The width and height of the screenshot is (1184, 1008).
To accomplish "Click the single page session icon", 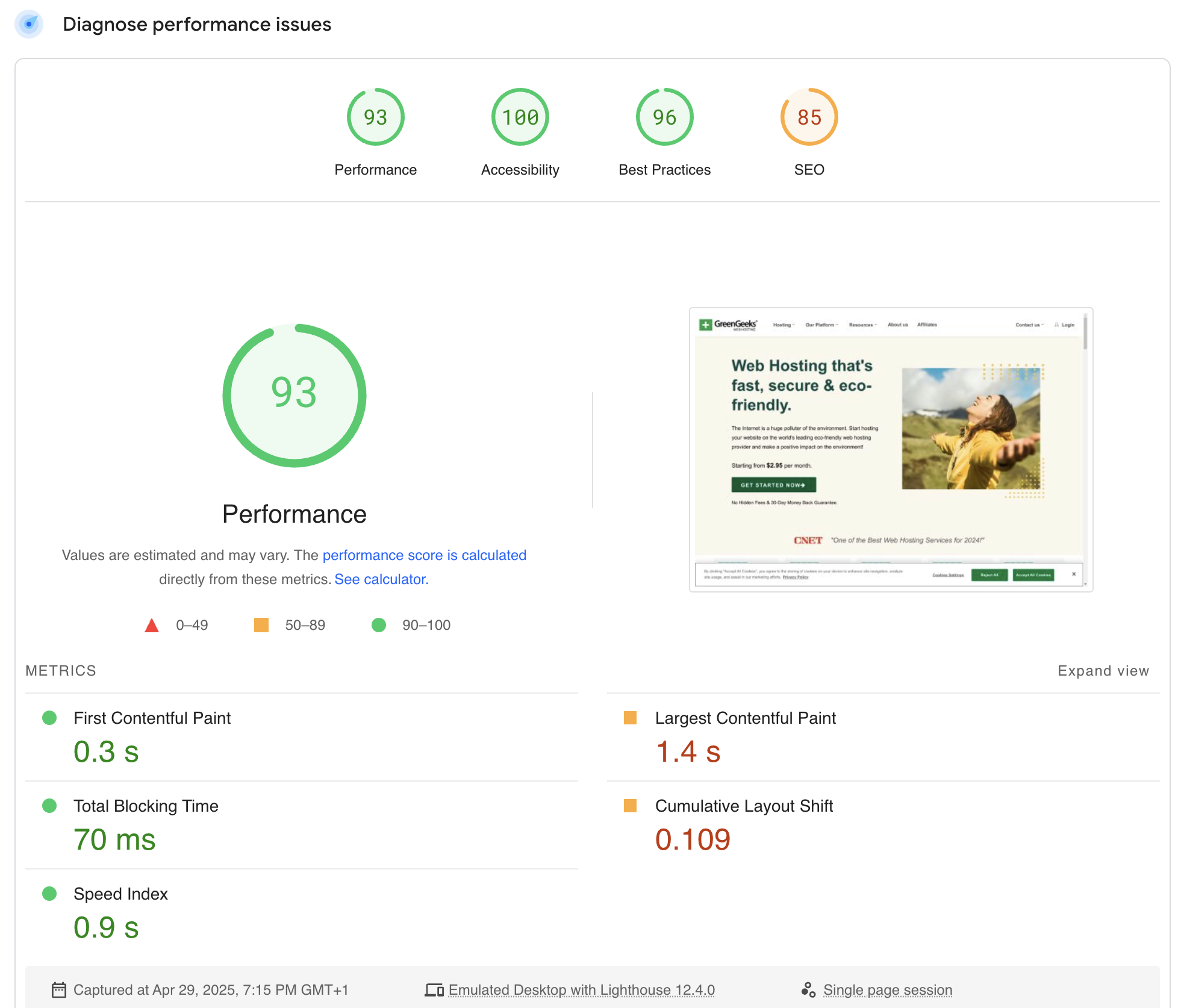I will [x=808, y=990].
